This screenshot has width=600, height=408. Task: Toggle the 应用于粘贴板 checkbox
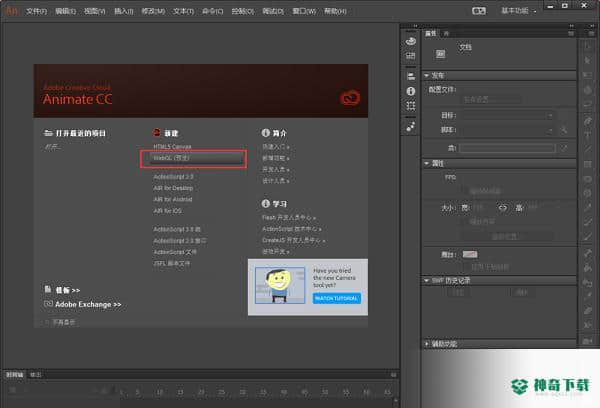[x=465, y=267]
